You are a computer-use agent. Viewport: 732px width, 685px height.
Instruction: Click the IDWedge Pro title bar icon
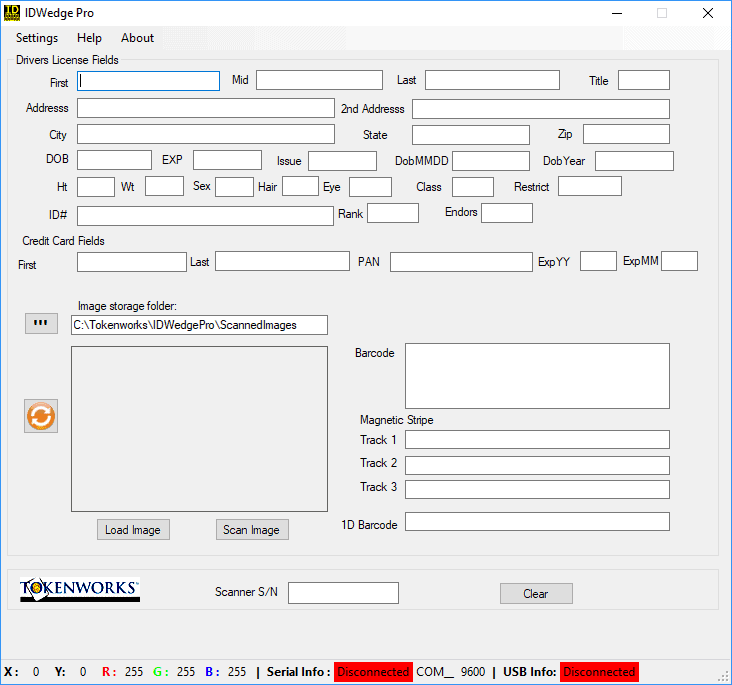pyautogui.click(x=12, y=13)
